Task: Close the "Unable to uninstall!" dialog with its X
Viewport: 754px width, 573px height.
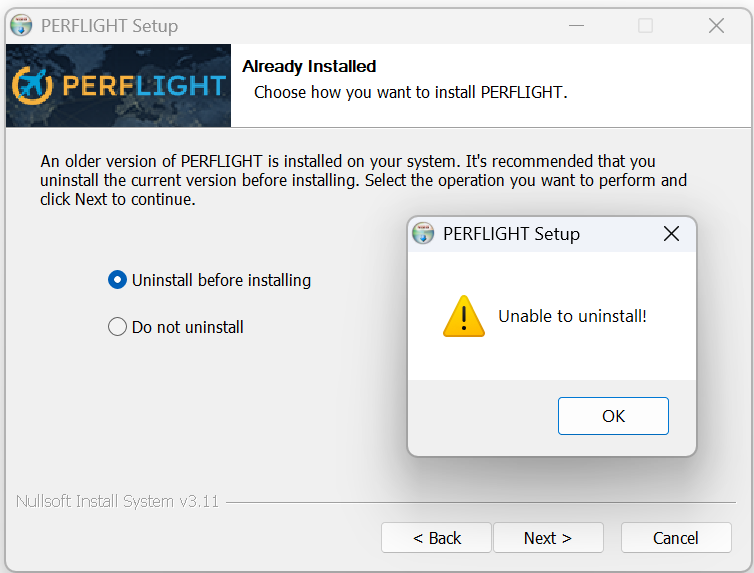Action: (x=671, y=234)
